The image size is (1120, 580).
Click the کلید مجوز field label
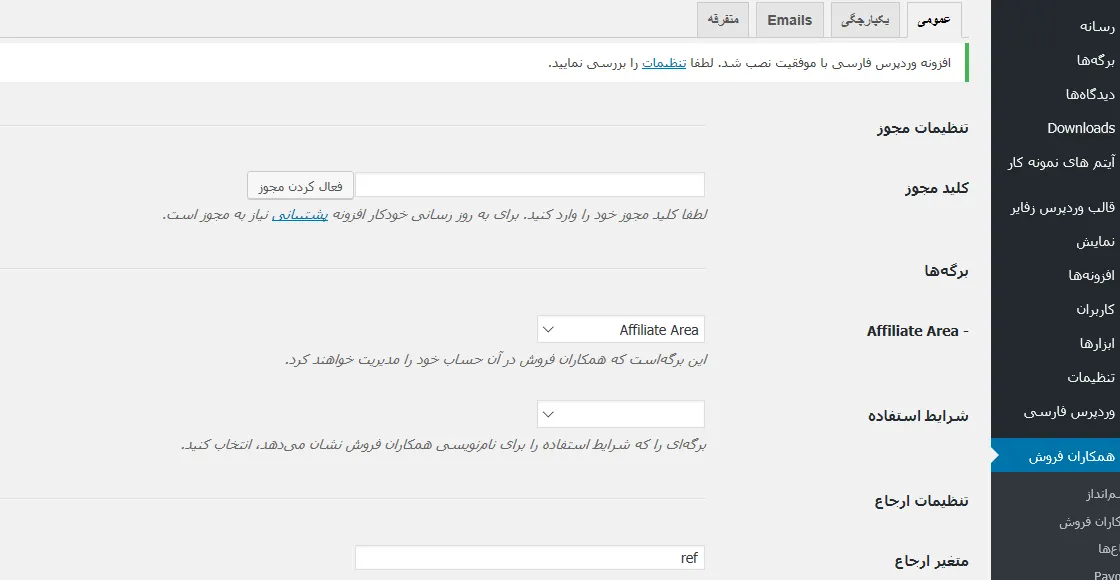pyautogui.click(x=936, y=189)
